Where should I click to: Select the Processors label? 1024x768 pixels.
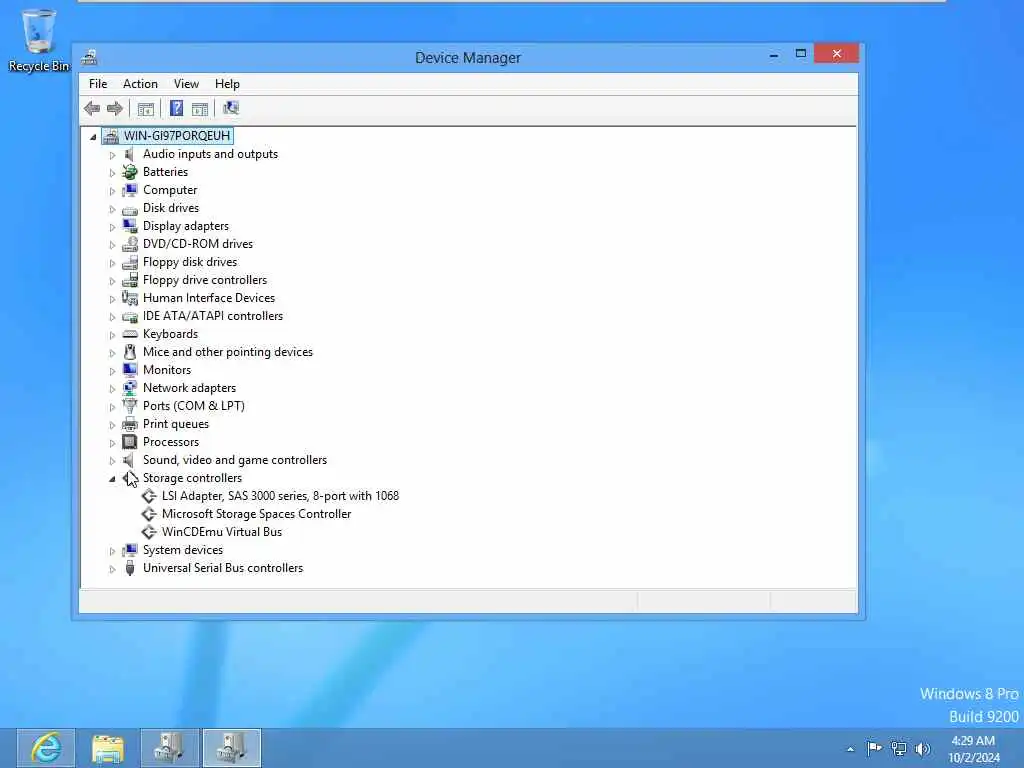pos(171,442)
